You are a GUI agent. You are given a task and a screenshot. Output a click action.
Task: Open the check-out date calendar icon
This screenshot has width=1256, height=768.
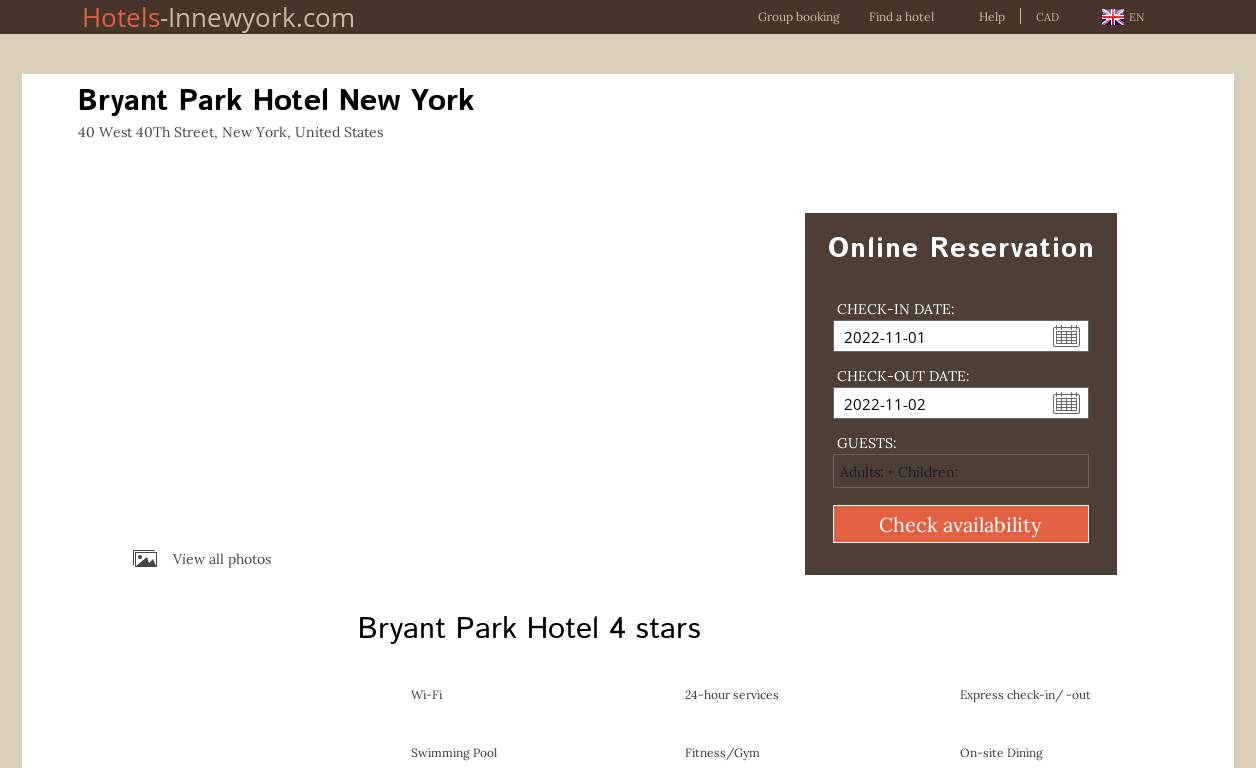tap(1066, 403)
